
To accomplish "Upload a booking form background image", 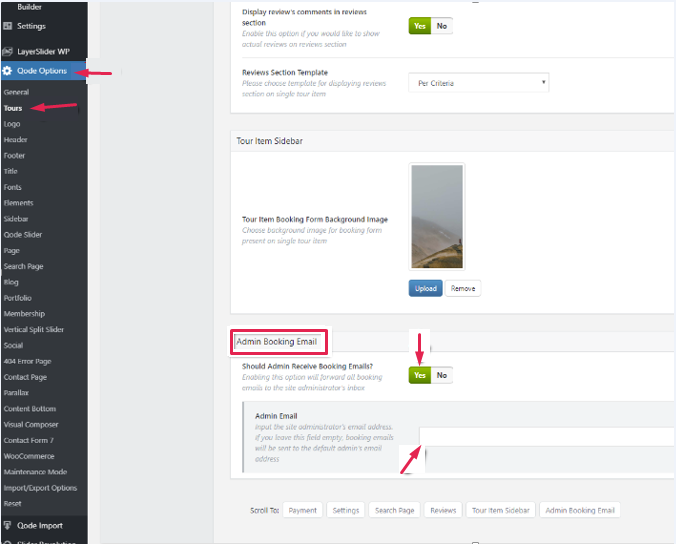I will click(x=424, y=288).
